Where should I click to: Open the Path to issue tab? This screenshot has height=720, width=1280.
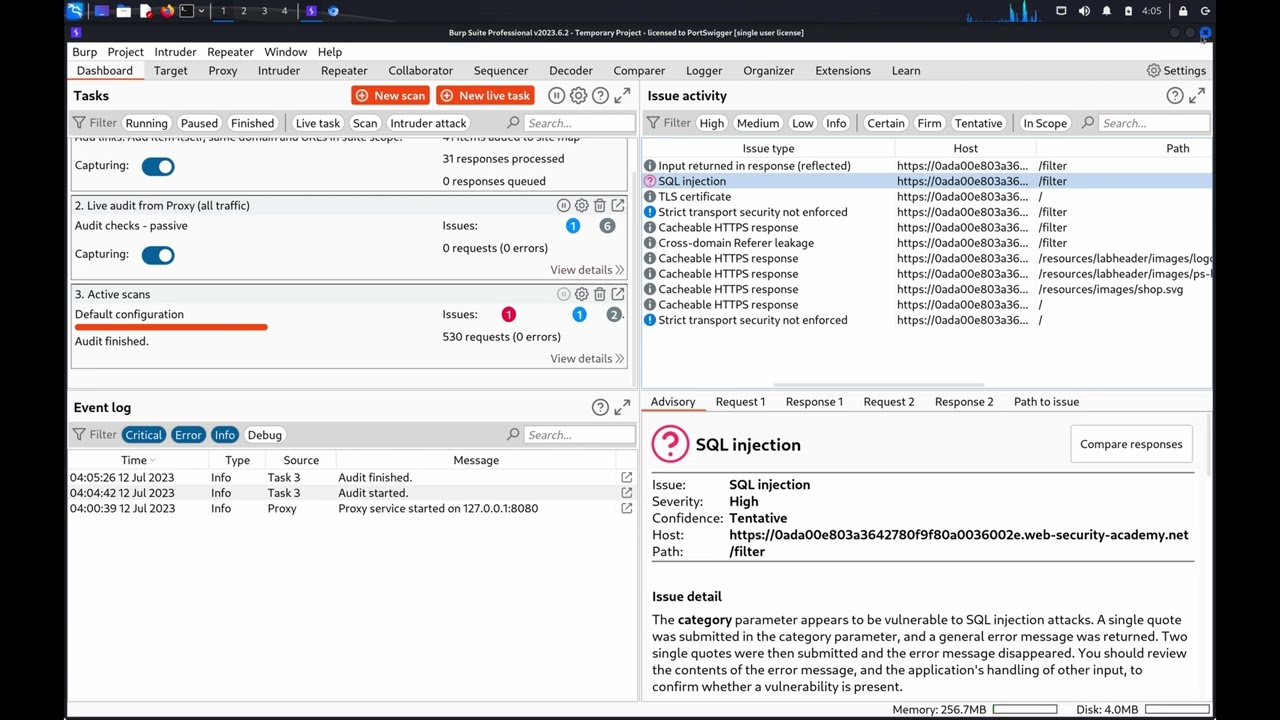pos(1046,402)
